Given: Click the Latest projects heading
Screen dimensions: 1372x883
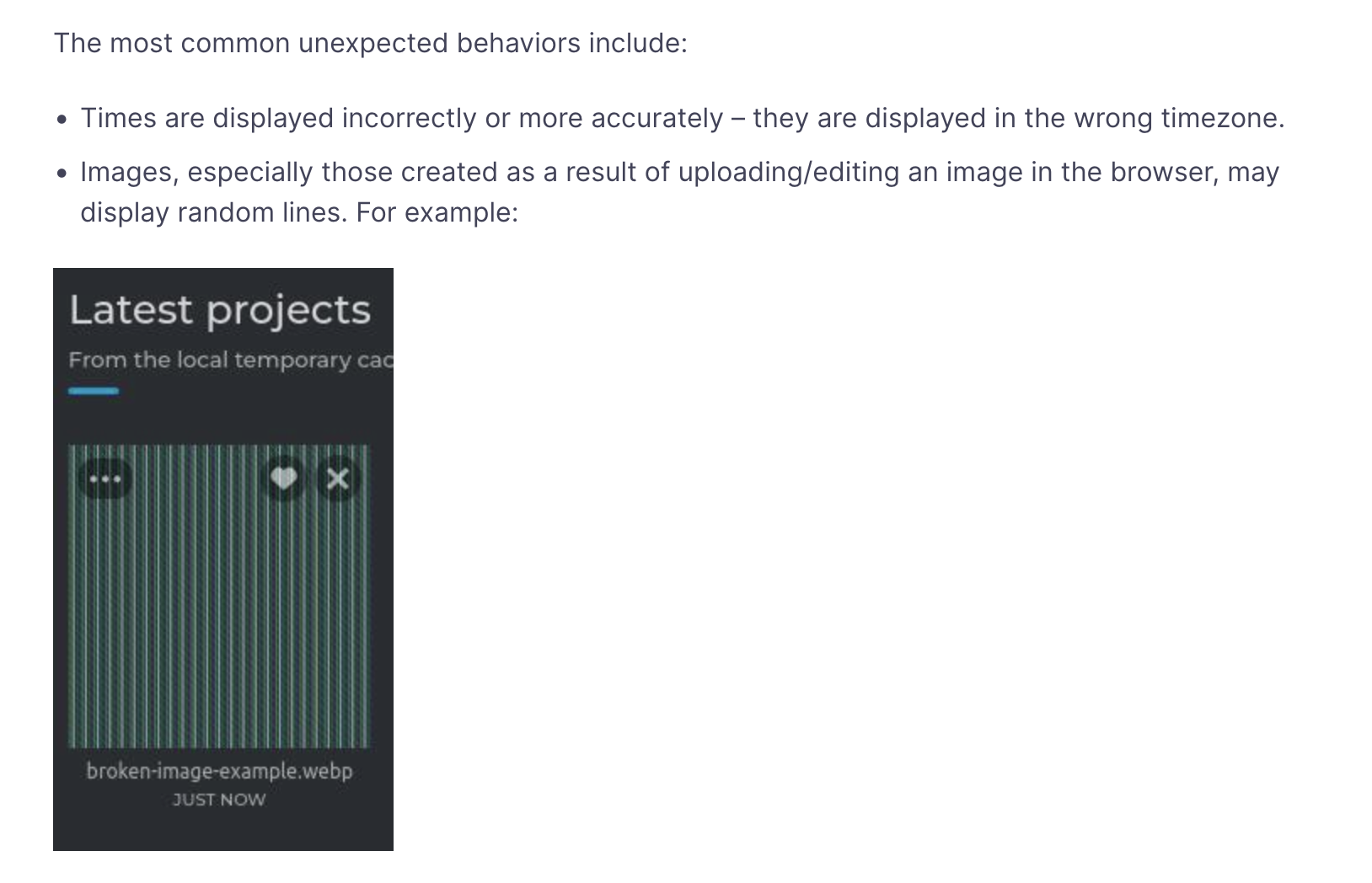Looking at the screenshot, I should [220, 310].
